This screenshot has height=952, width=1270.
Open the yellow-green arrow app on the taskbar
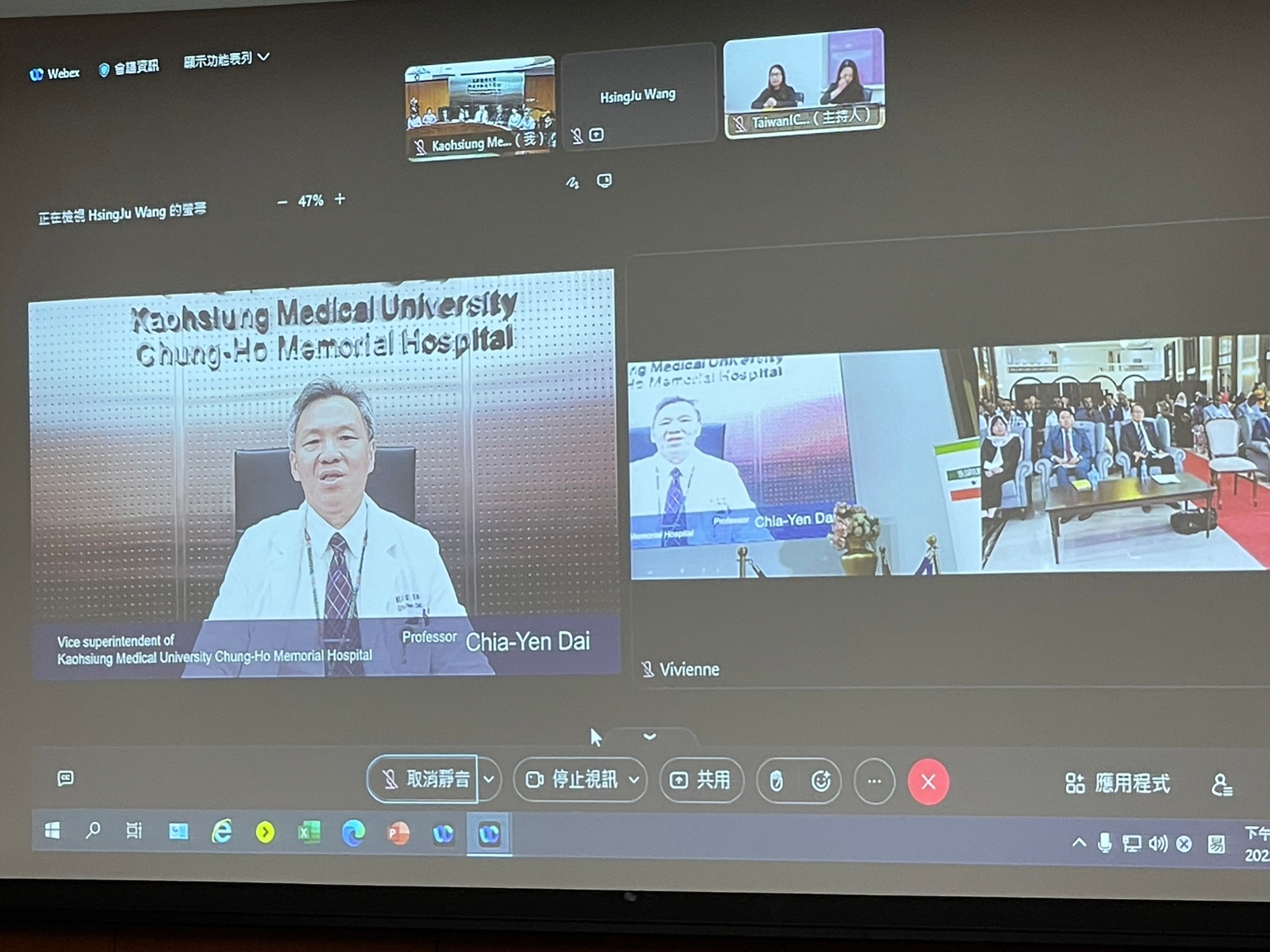[265, 832]
